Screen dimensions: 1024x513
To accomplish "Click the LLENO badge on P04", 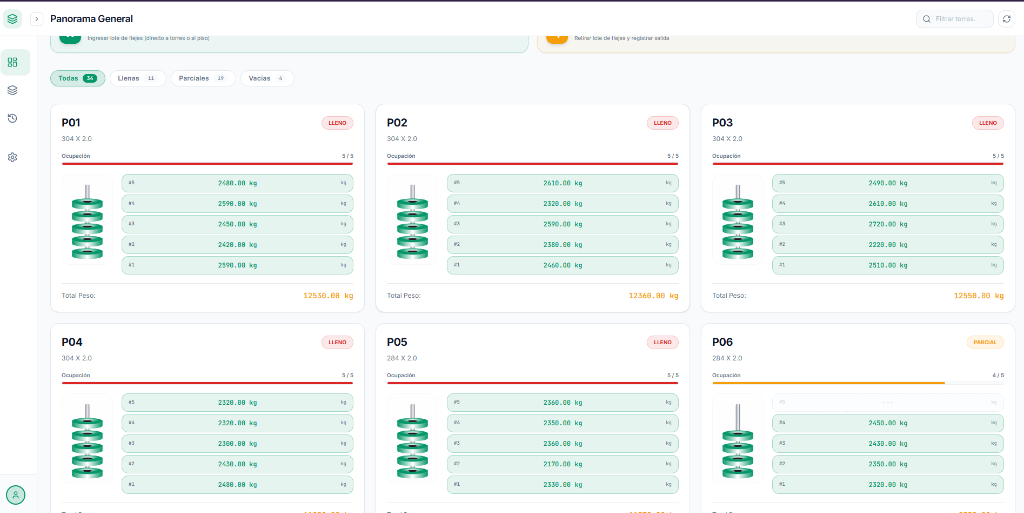I will click(337, 342).
